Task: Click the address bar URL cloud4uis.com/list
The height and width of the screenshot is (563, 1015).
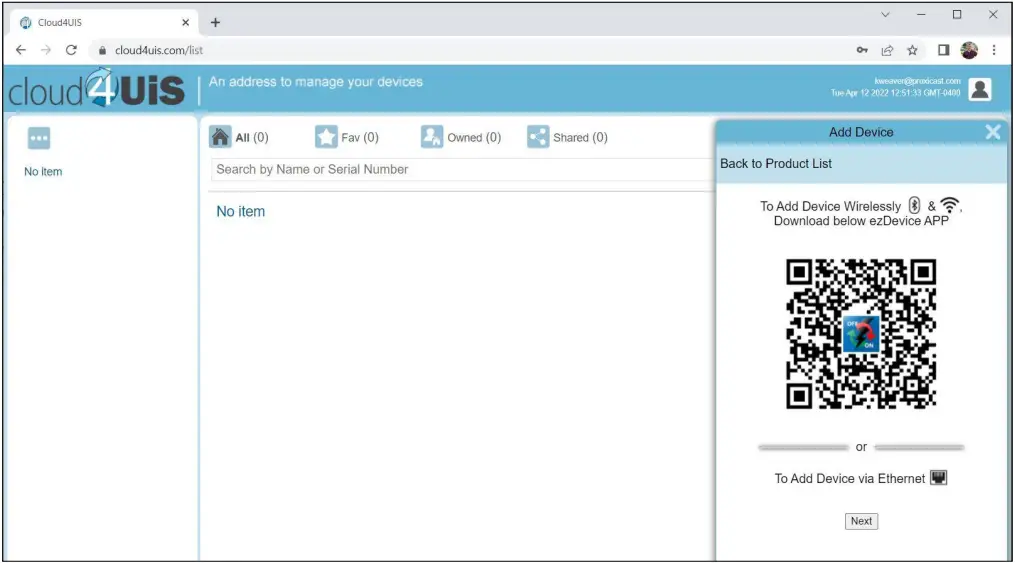Action: pyautogui.click(x=159, y=50)
